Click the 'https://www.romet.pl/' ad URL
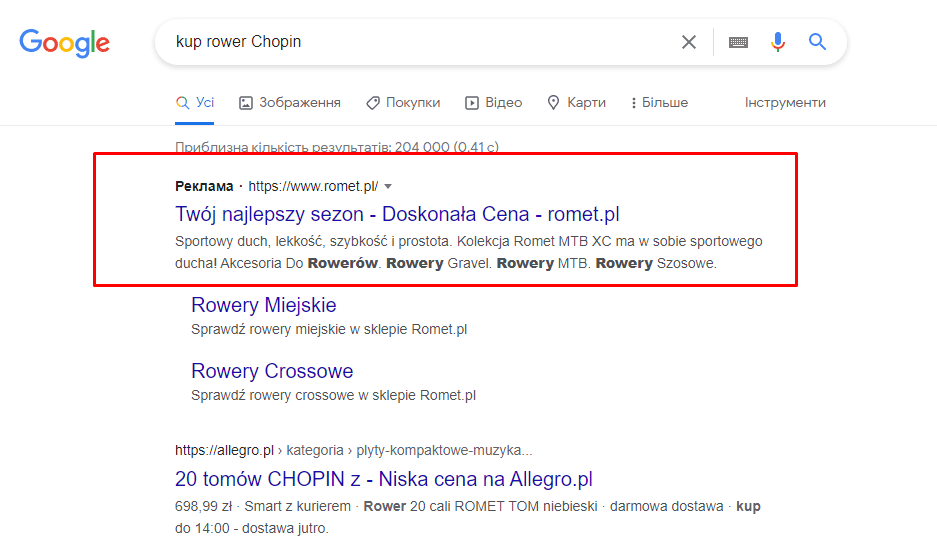The height and width of the screenshot is (557, 937). pos(313,186)
